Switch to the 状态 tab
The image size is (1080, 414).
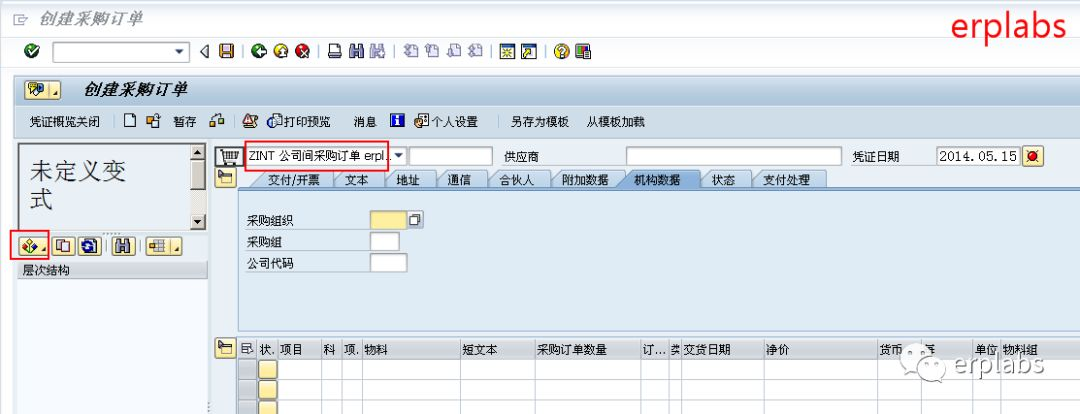(x=723, y=180)
